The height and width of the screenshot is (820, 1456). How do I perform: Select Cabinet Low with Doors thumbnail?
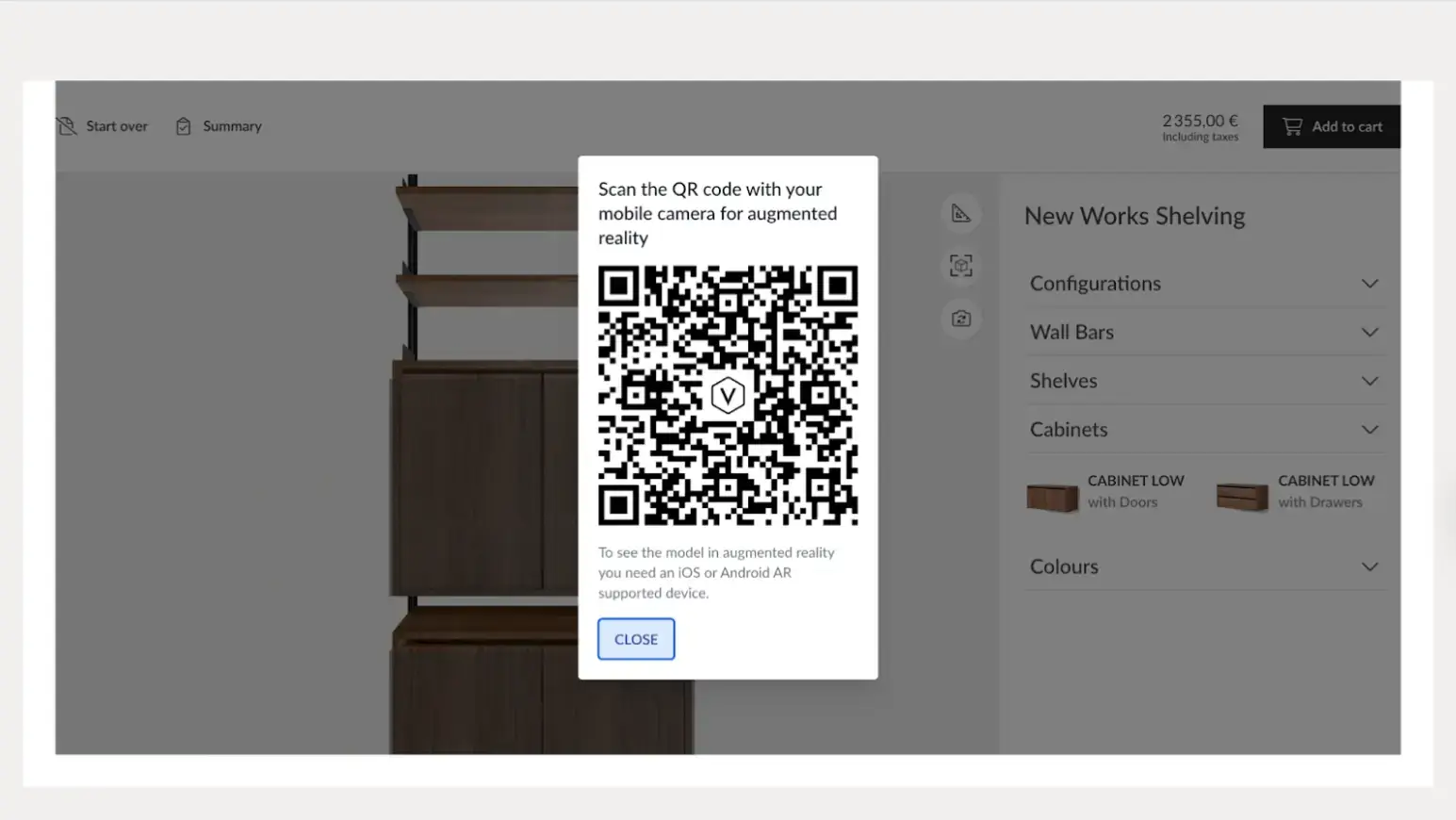(1053, 496)
